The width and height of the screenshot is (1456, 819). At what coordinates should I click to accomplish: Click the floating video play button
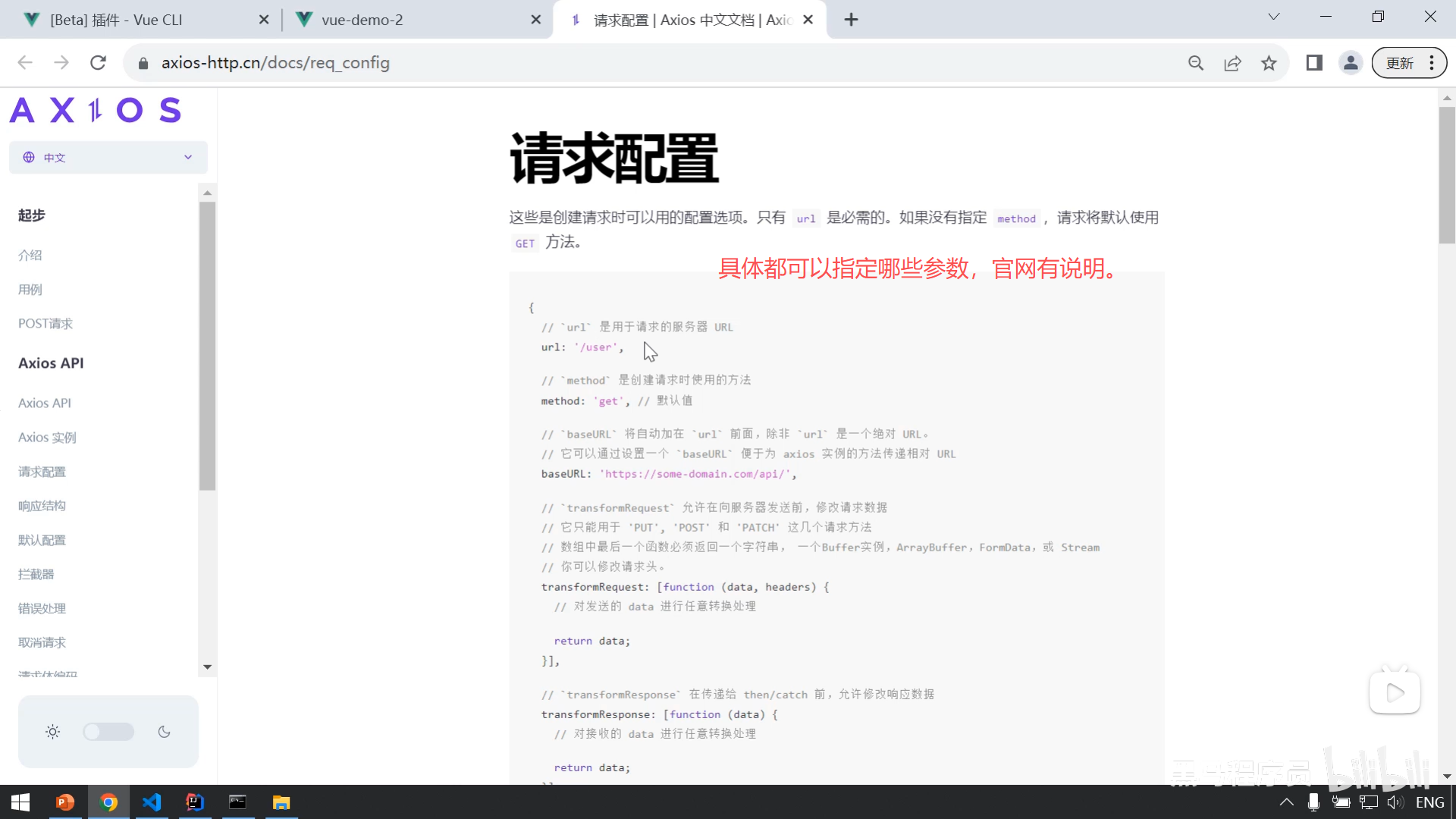click(1394, 692)
